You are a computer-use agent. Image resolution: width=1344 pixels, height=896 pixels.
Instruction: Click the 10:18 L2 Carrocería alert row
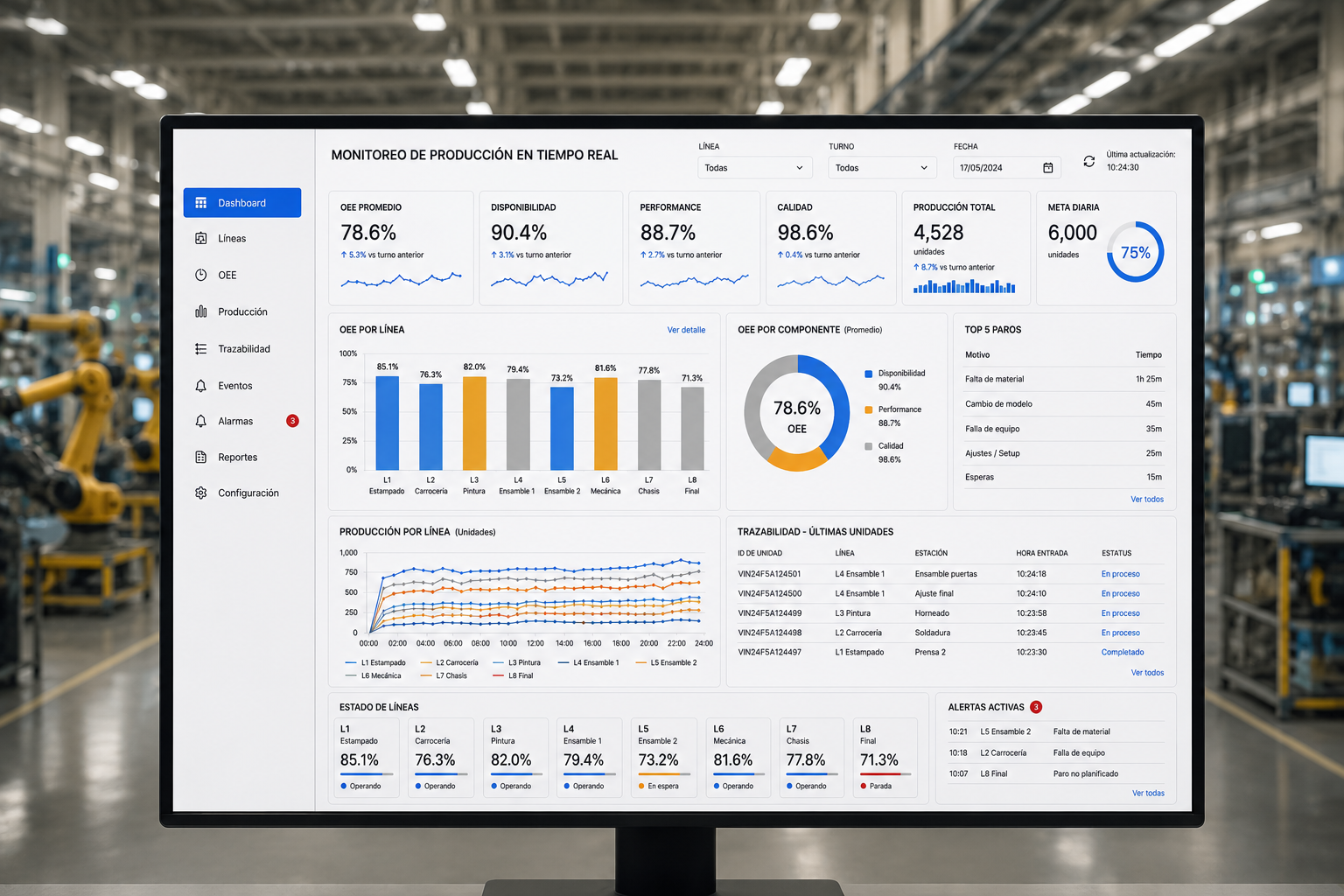1056,753
